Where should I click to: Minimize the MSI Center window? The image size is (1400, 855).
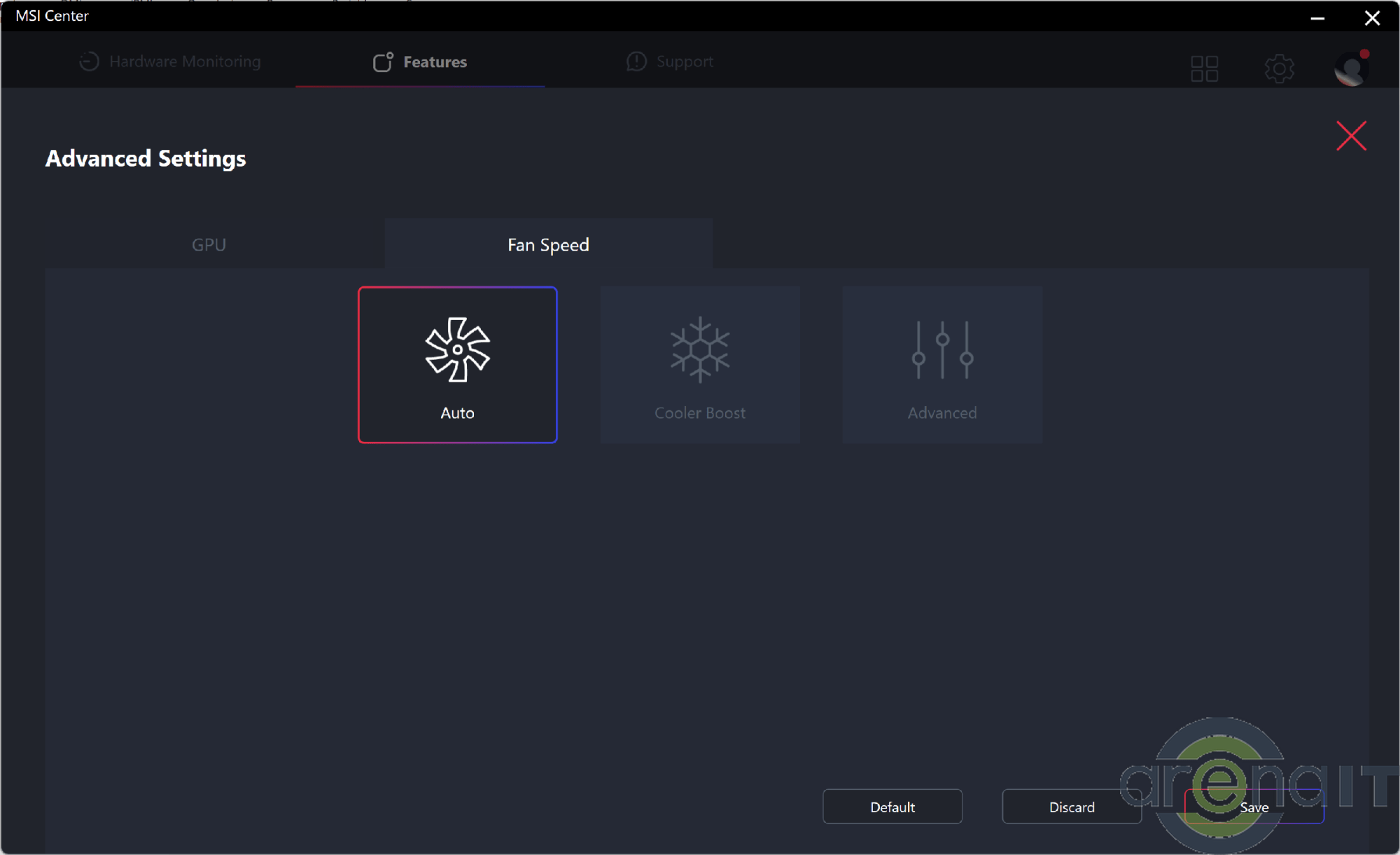click(1317, 18)
